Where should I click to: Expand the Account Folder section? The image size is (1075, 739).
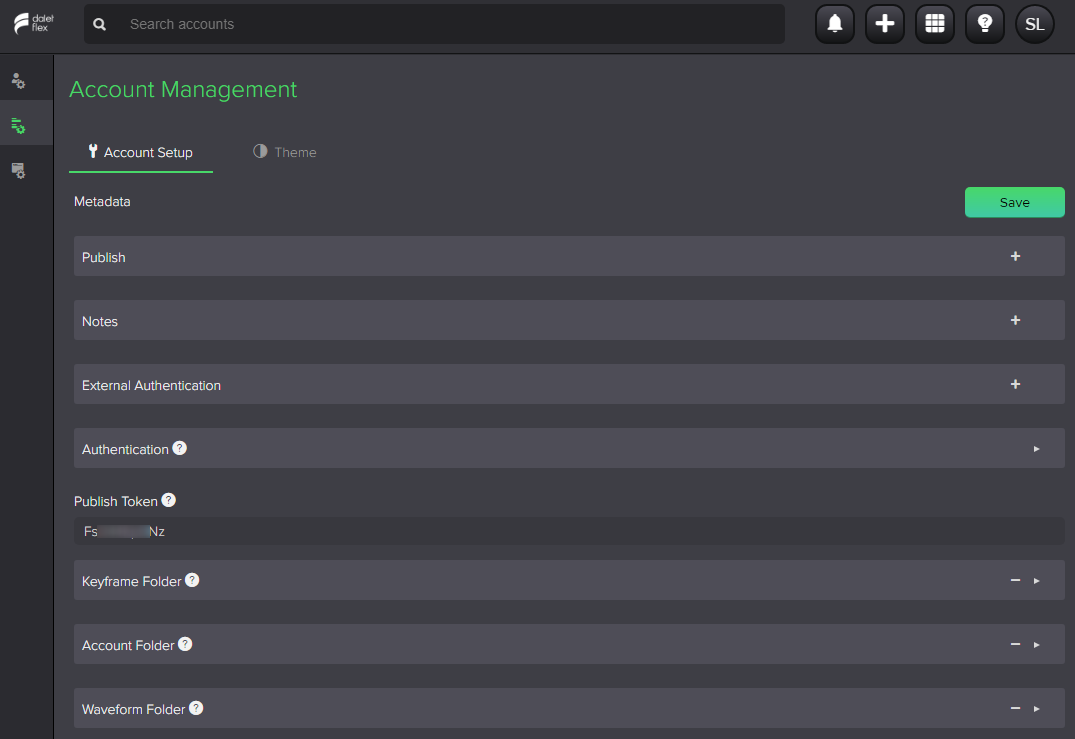(x=1037, y=644)
